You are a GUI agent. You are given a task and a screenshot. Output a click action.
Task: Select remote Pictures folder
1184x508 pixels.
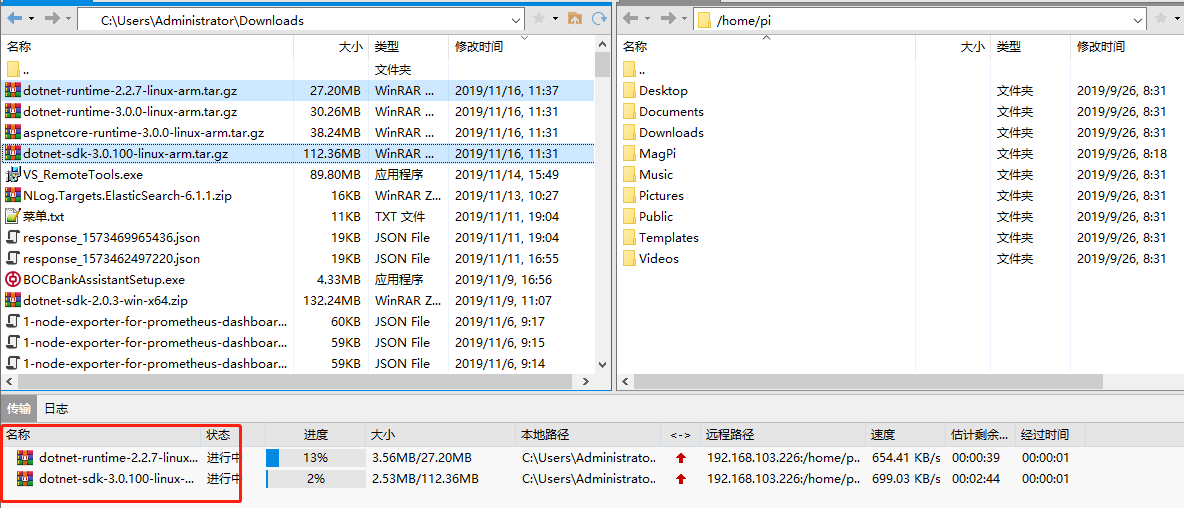tap(901, 196)
